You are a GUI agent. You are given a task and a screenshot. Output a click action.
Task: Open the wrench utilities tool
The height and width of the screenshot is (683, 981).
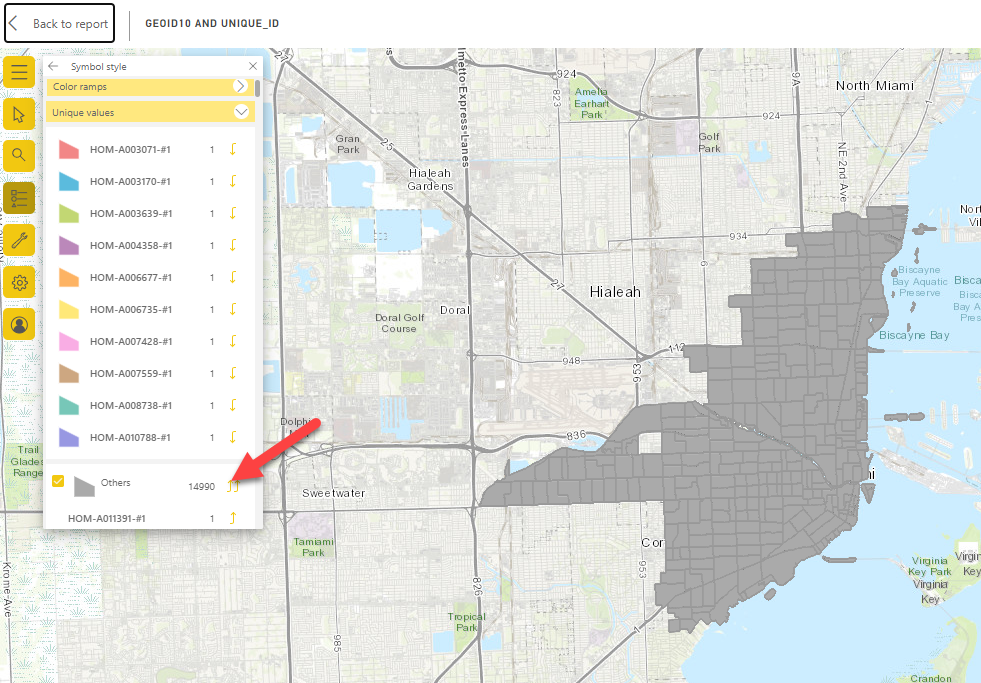point(18,240)
